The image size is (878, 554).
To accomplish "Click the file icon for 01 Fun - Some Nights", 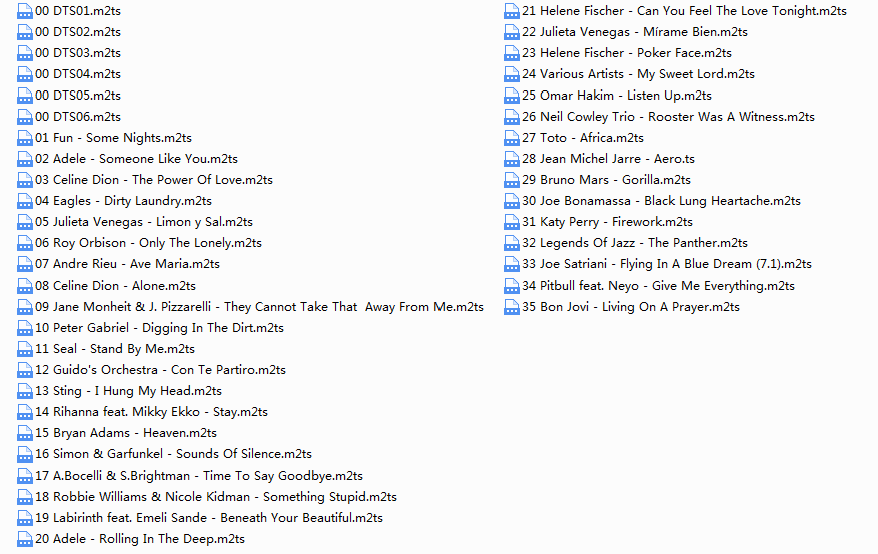I will click(x=25, y=138).
